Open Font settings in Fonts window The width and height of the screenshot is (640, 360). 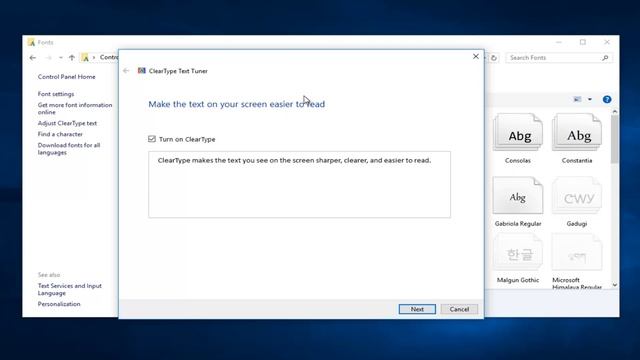pyautogui.click(x=56, y=94)
